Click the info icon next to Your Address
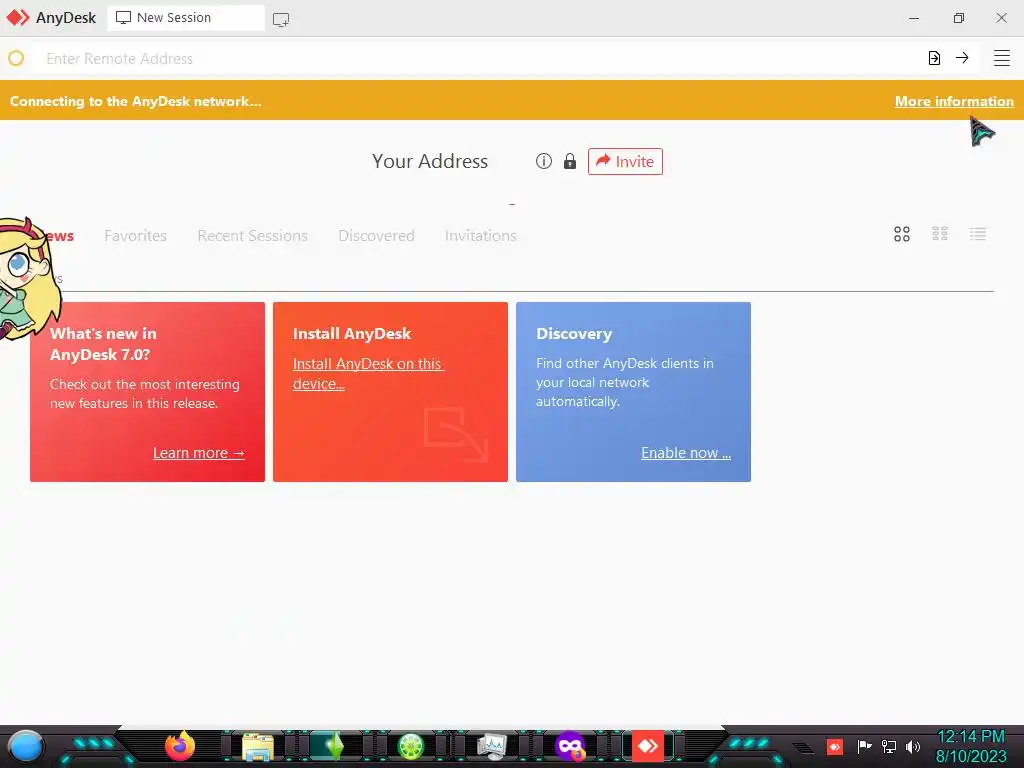The width and height of the screenshot is (1024, 768). pyautogui.click(x=543, y=161)
